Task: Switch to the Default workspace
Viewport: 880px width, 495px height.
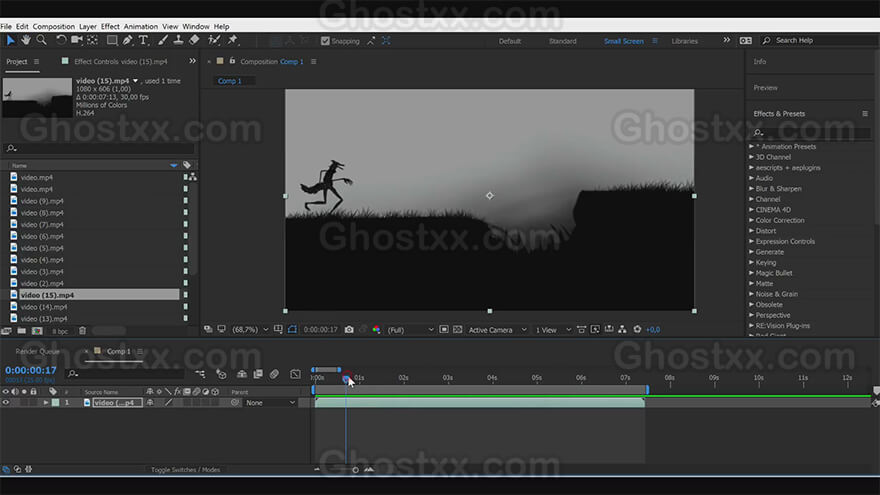Action: (x=510, y=41)
